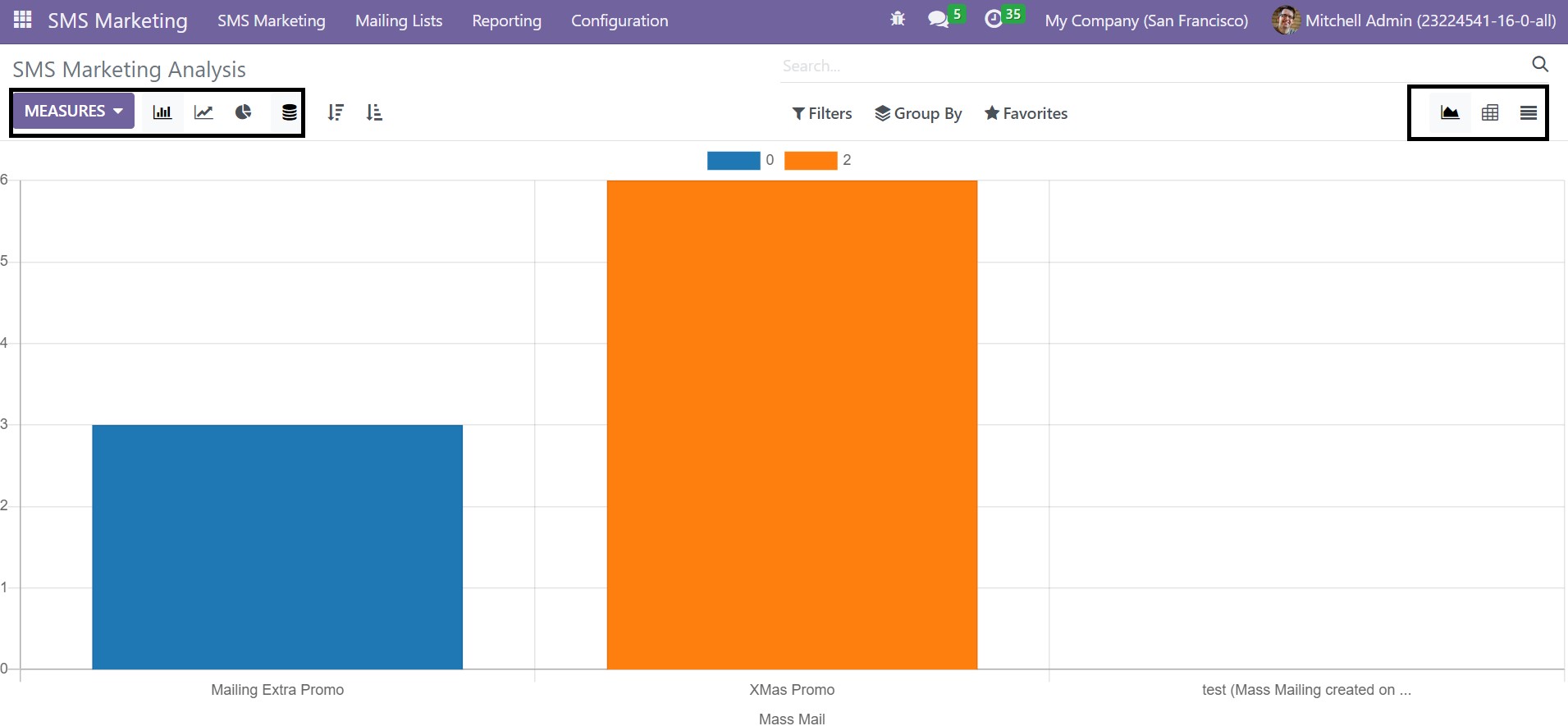Open the Filters dropdown
The image size is (1568, 726).
[822, 113]
